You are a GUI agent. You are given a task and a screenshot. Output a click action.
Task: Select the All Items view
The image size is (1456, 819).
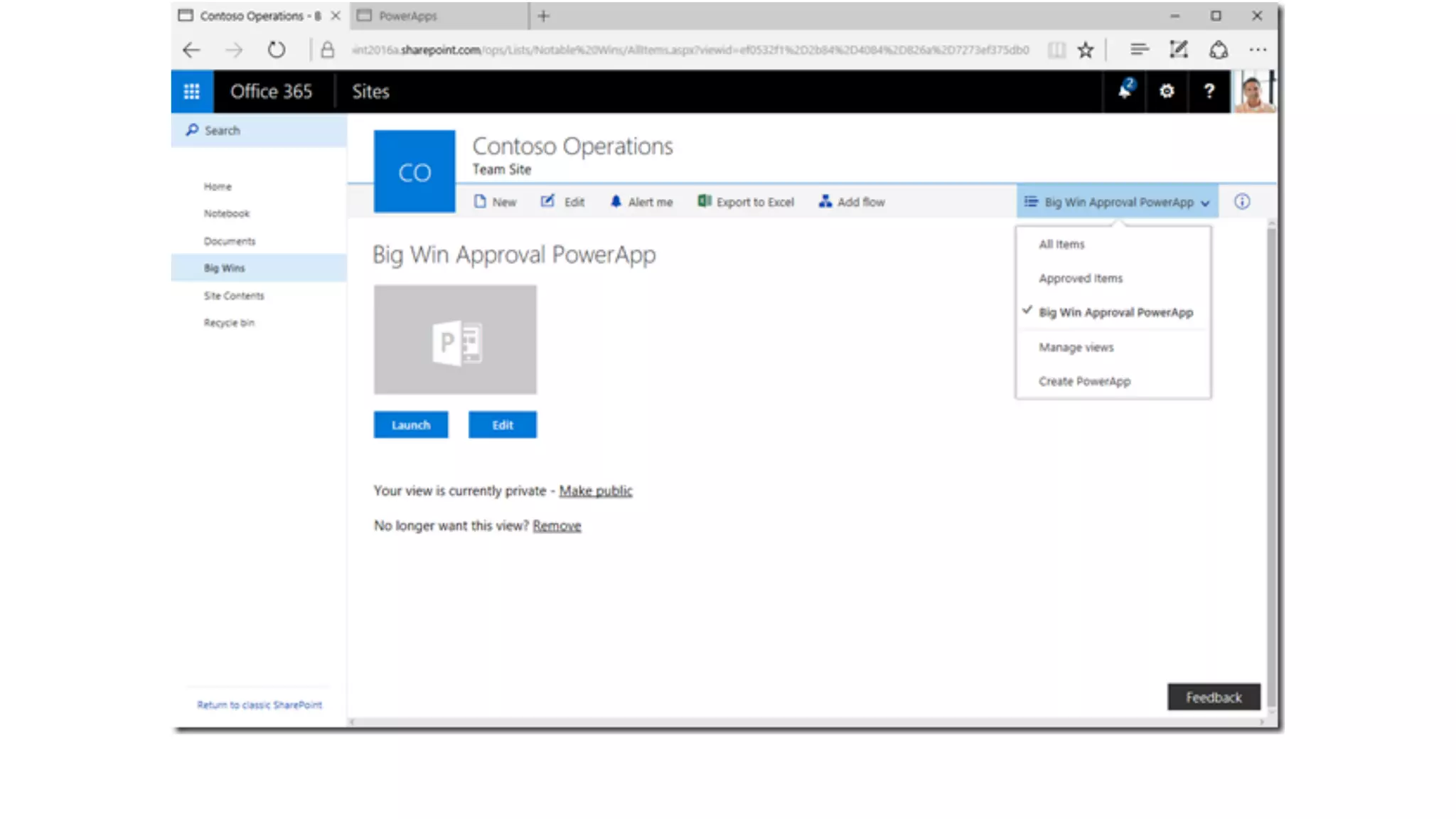pos(1061,245)
